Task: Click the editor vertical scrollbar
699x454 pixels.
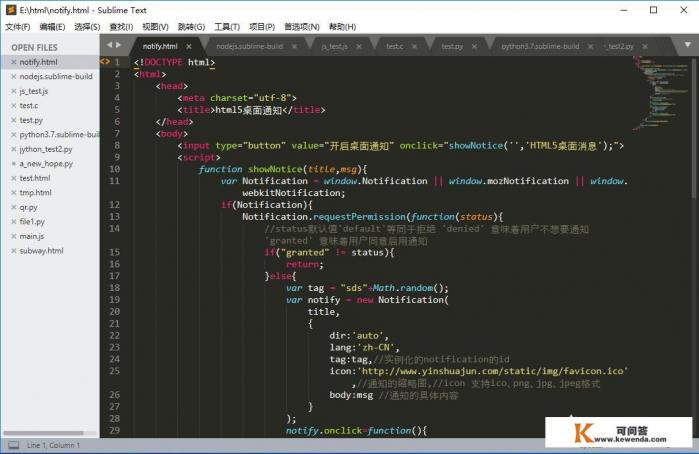Action: click(x=694, y=129)
